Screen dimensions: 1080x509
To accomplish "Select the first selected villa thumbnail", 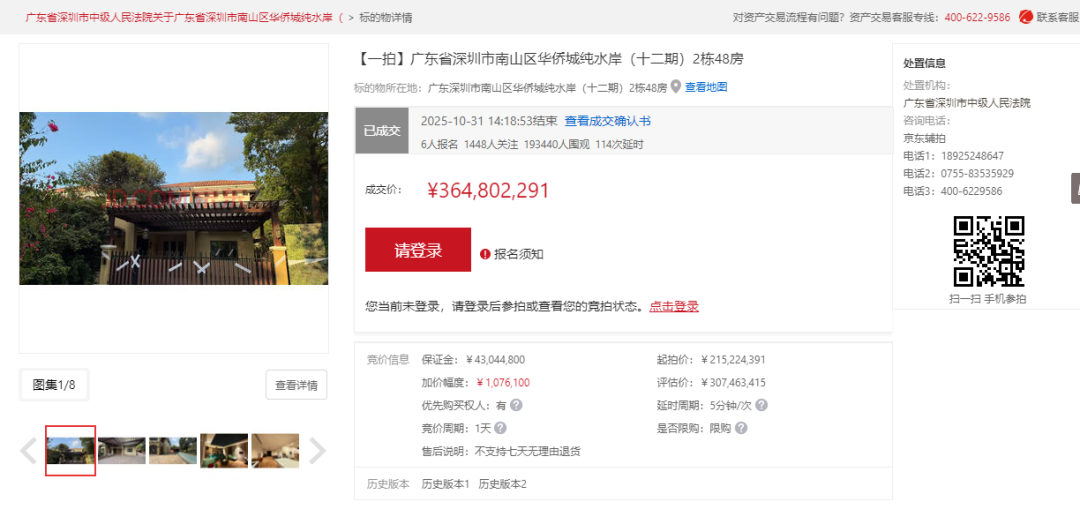I will 71,451.
